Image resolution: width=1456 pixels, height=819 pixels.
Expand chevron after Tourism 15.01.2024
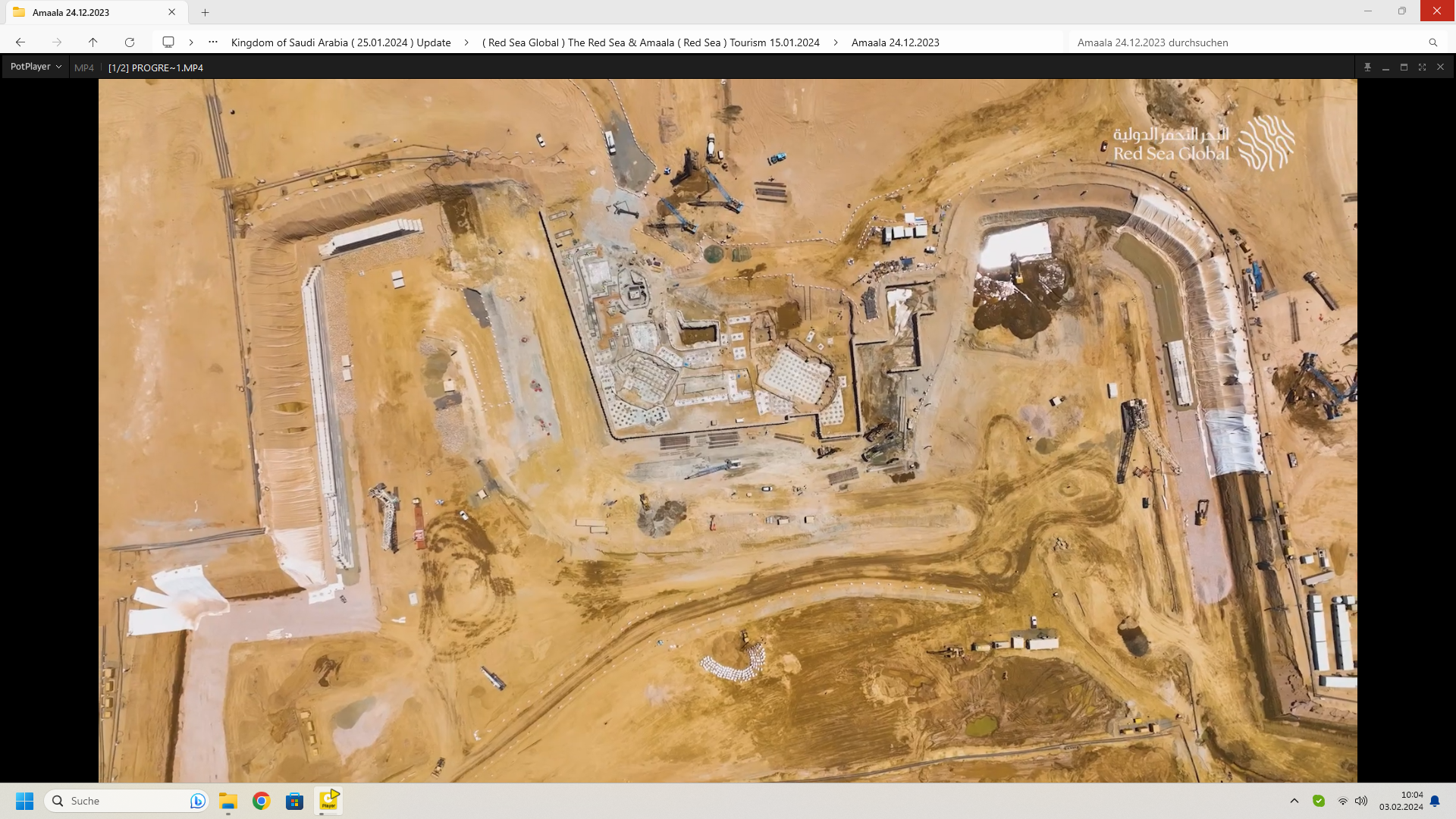click(x=836, y=42)
